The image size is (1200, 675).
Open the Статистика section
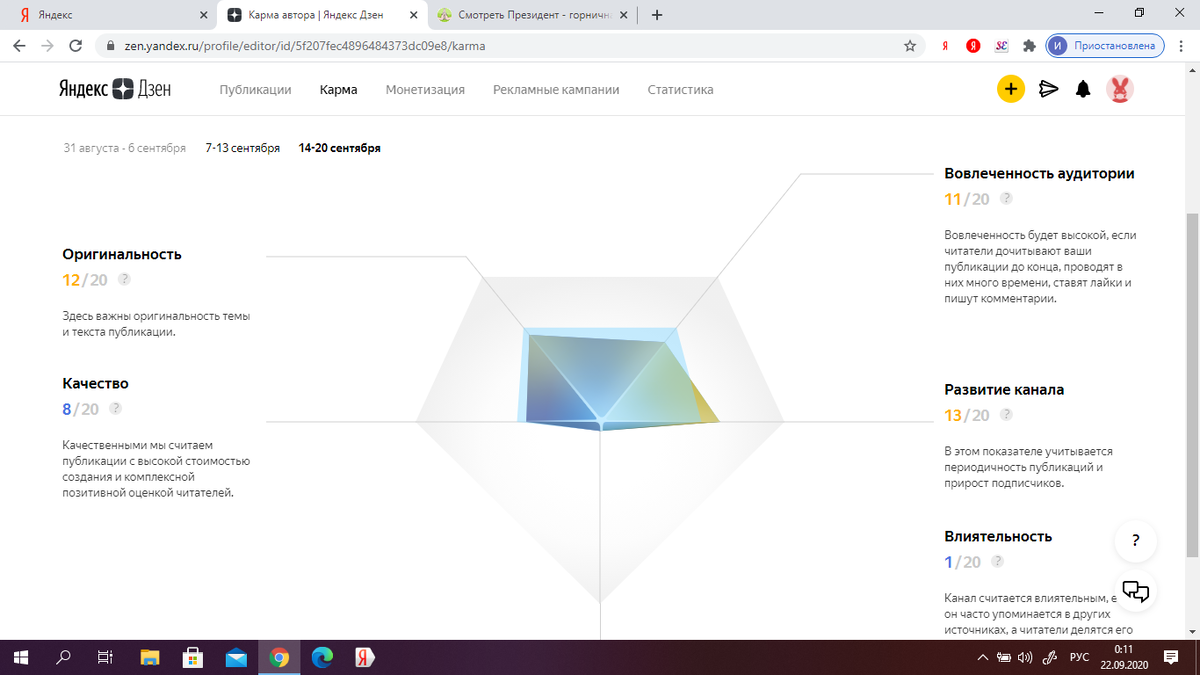click(680, 89)
